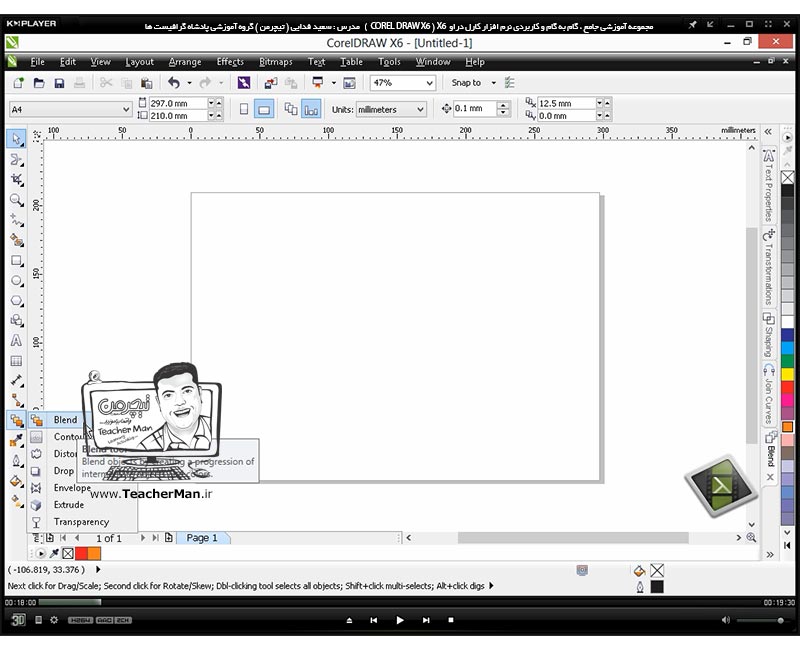Select the Fill tool bucket
Viewport: 800px width, 650px height.
(x=16, y=481)
